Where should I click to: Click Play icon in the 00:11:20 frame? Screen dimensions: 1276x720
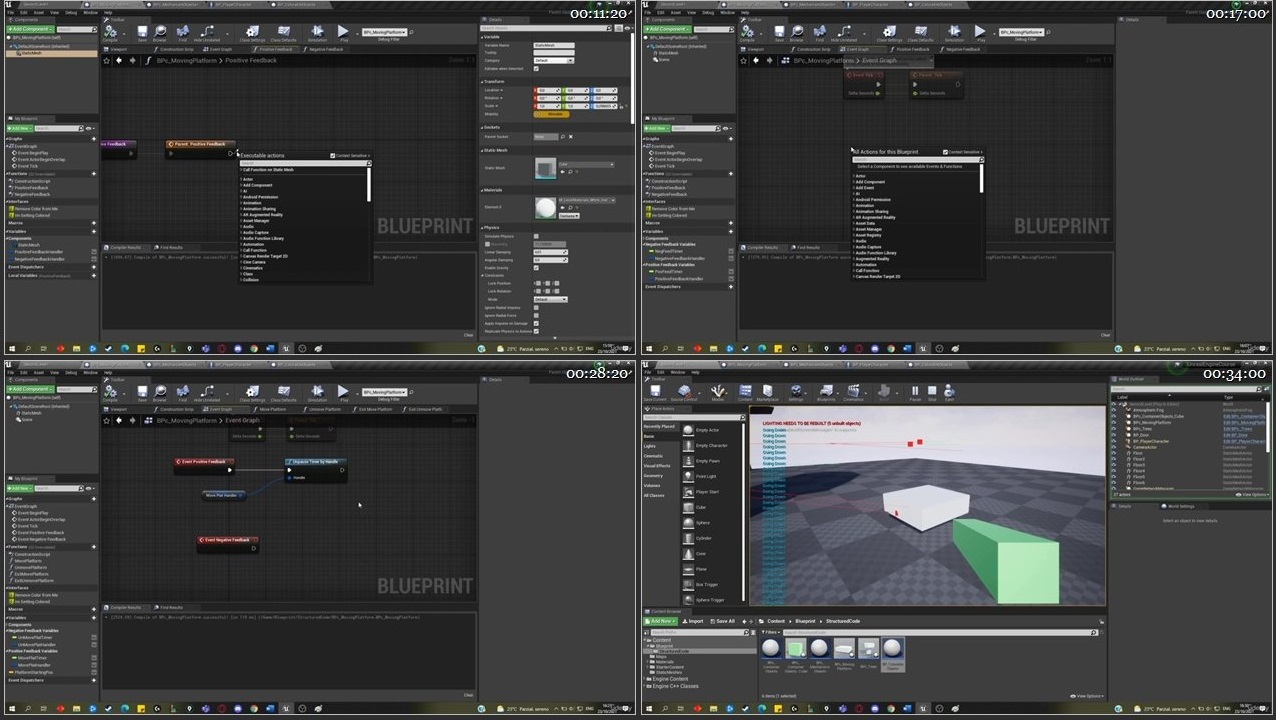(343, 33)
